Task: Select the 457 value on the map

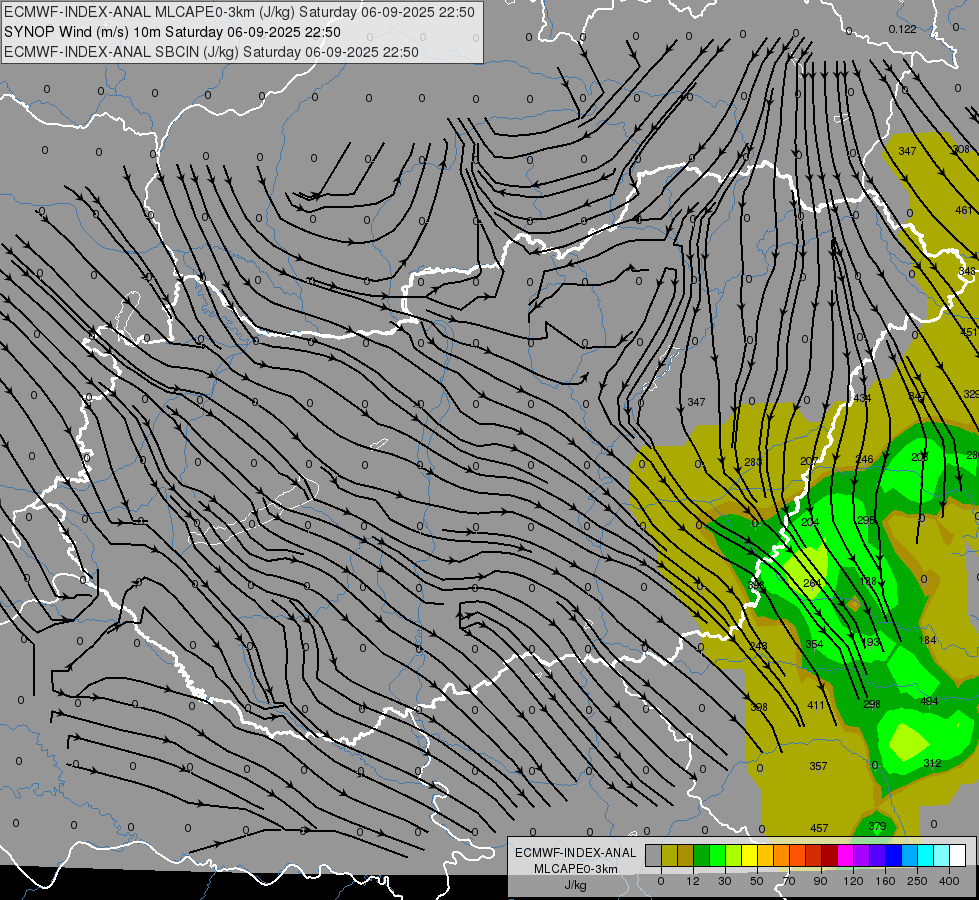Action: tap(819, 828)
